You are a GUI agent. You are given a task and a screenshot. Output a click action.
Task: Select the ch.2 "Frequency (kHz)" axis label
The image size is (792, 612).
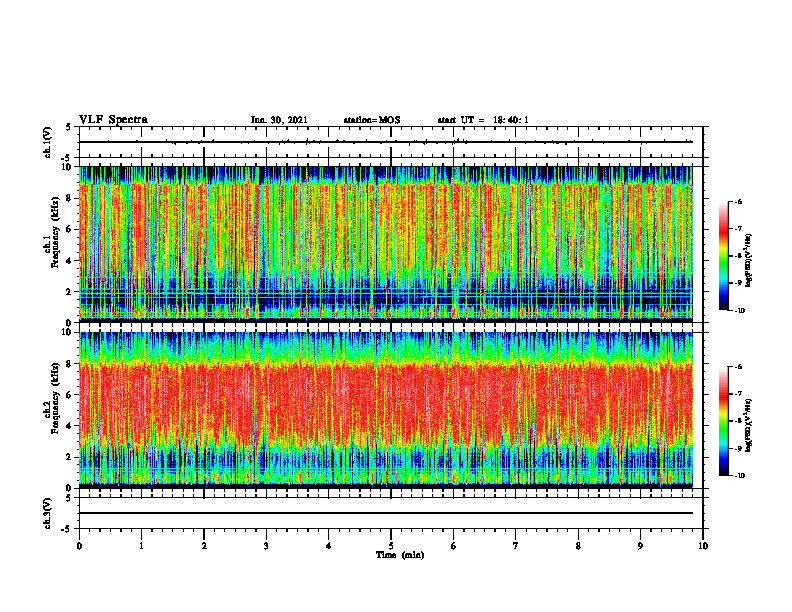point(55,398)
